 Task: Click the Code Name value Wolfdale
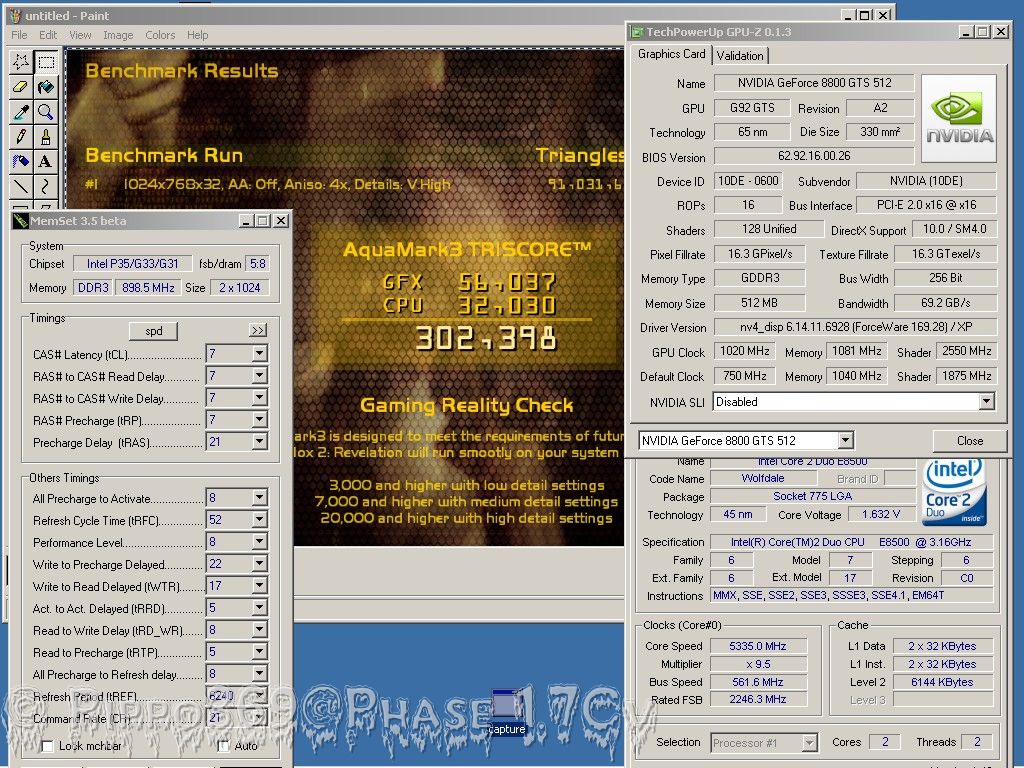pos(762,478)
